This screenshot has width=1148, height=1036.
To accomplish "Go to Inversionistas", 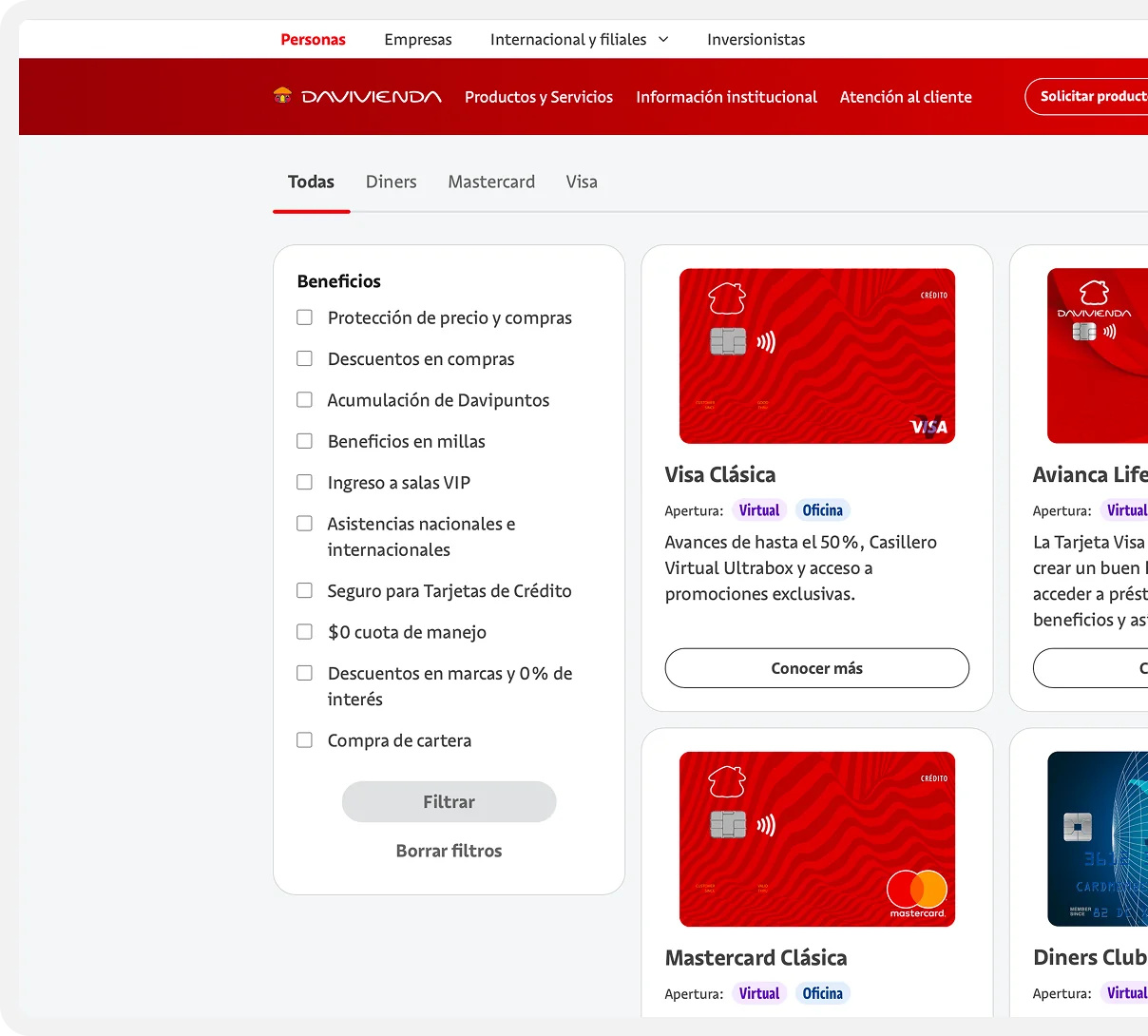I will pyautogui.click(x=756, y=39).
